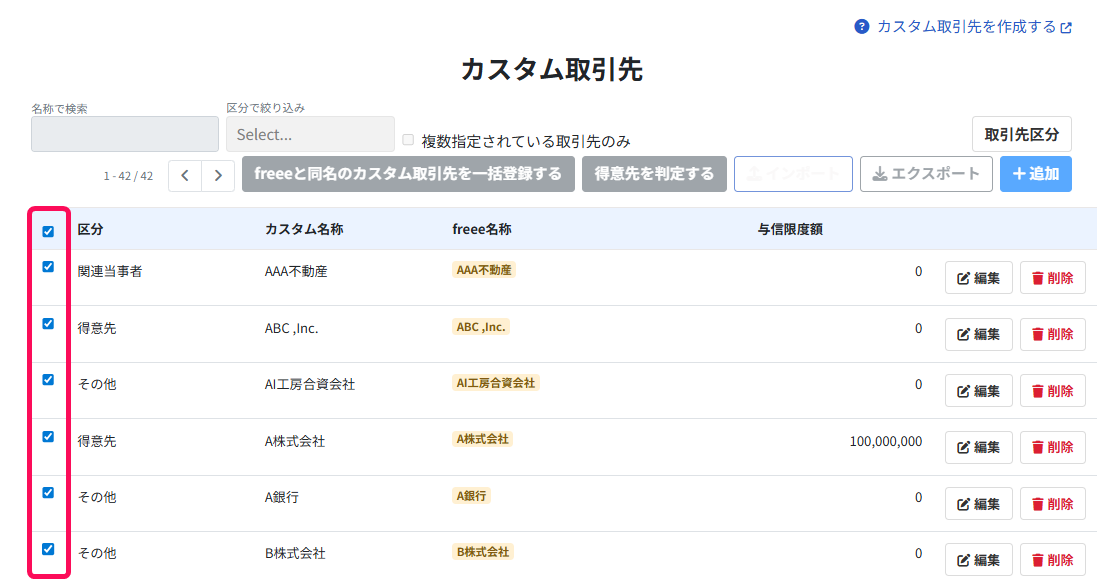Click the 得意先を判定する button
Viewport: 1112px width, 583px height.
click(654, 174)
